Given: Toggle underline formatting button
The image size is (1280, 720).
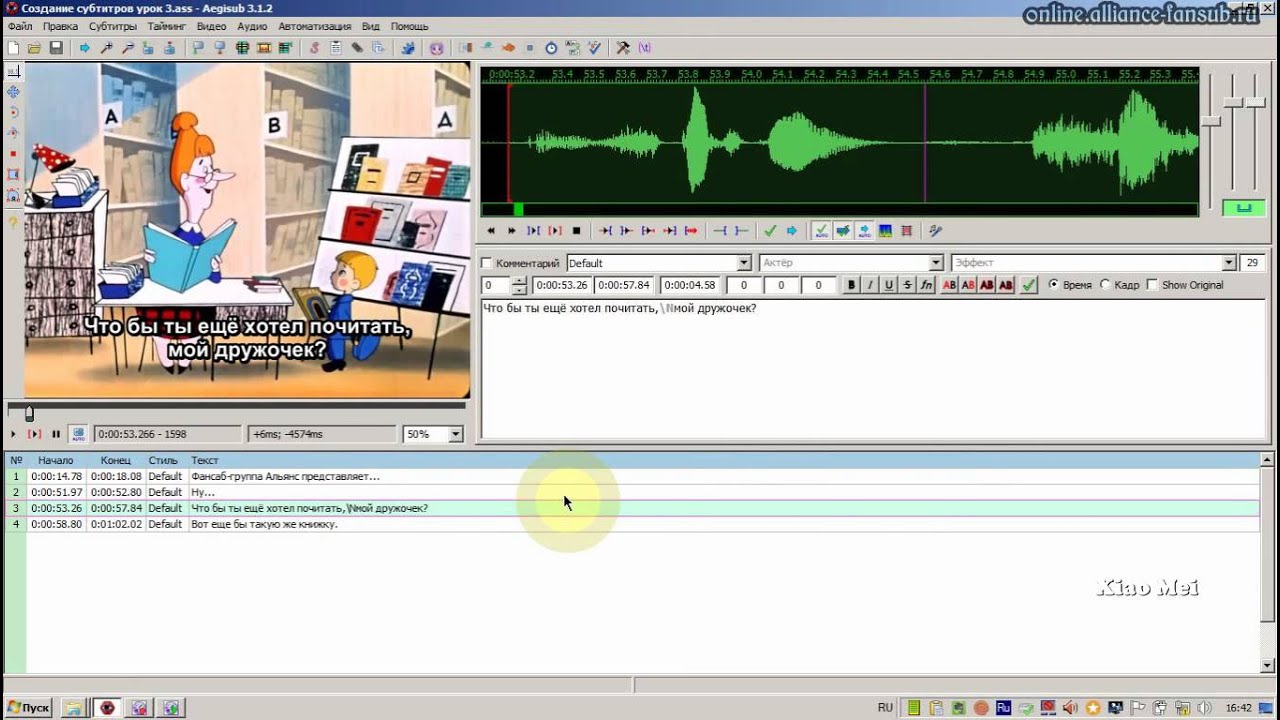Looking at the screenshot, I should [x=889, y=285].
